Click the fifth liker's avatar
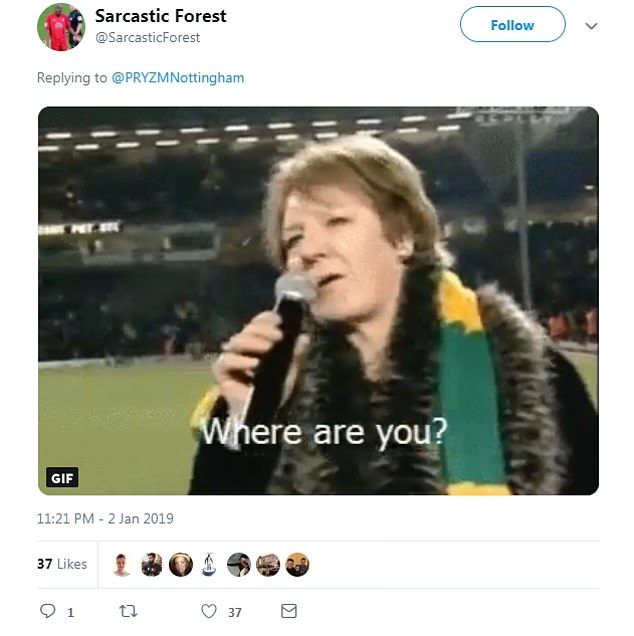Image resolution: width=634 pixels, height=636 pixels. [x=239, y=565]
